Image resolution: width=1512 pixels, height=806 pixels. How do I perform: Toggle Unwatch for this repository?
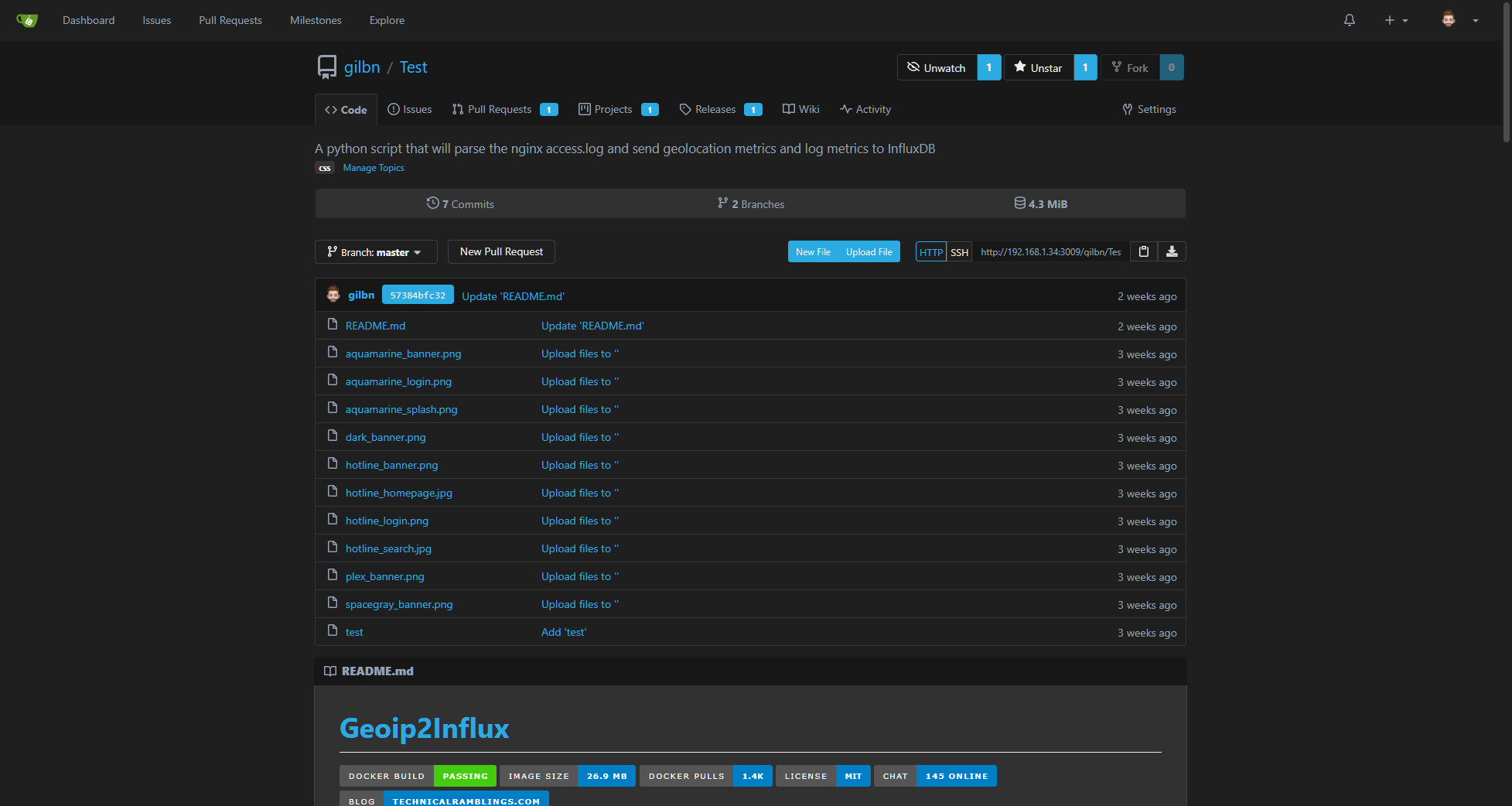point(937,67)
